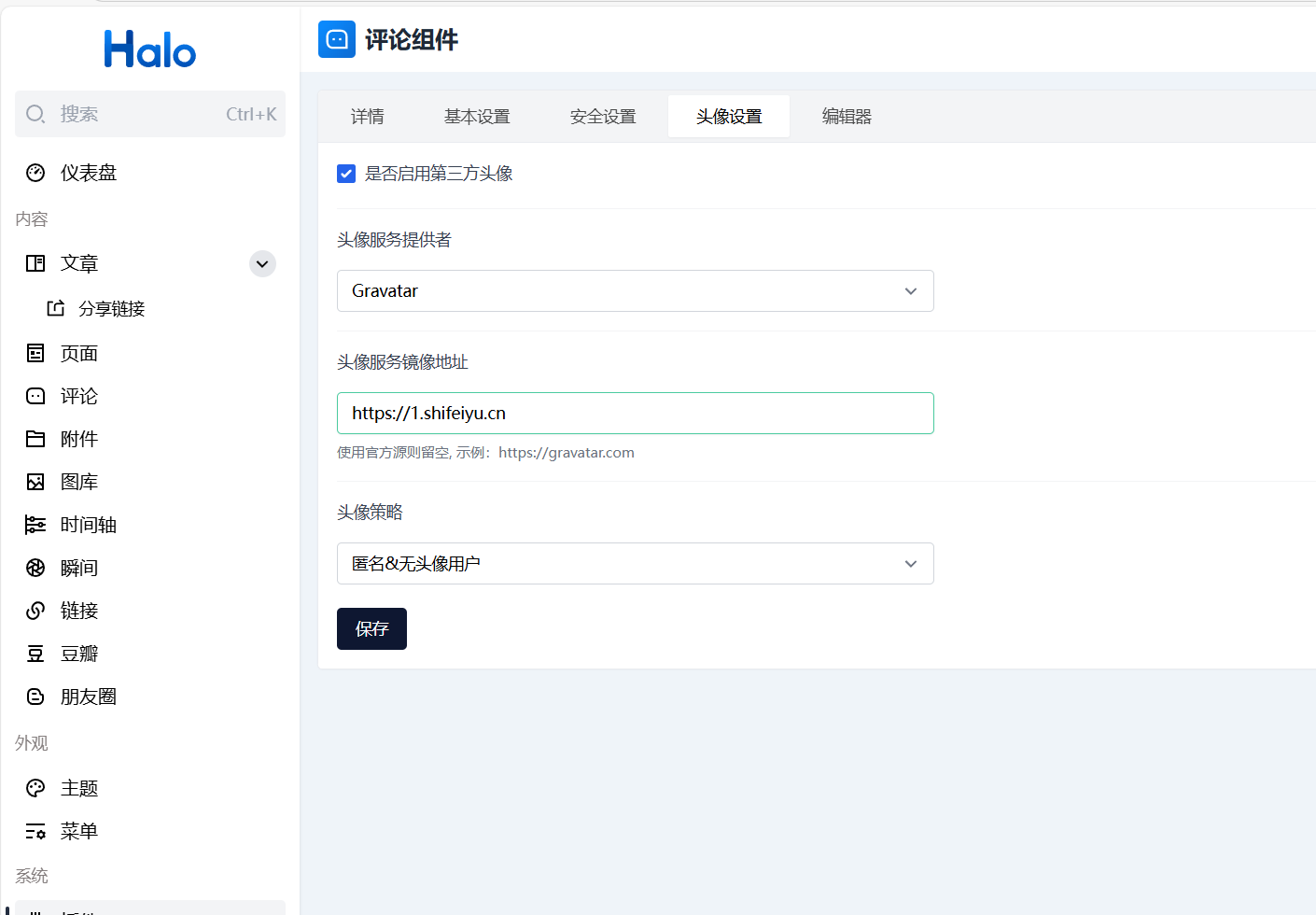The height and width of the screenshot is (915, 1316).
Task: Open the 头像服务提供者 Gravatar dropdown
Action: click(x=635, y=291)
